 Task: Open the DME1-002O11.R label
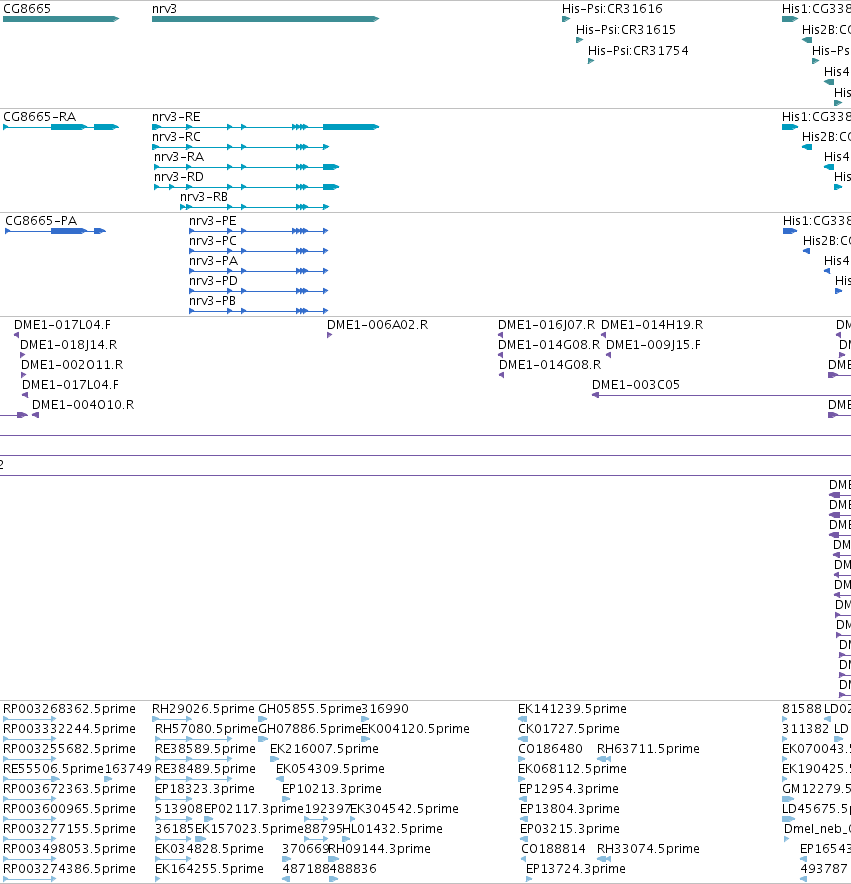[x=72, y=365]
